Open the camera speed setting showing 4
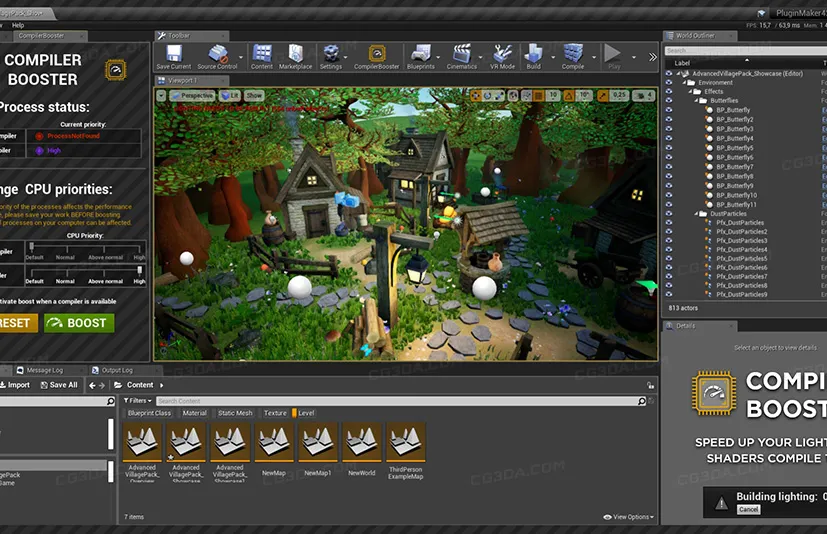 (643, 96)
